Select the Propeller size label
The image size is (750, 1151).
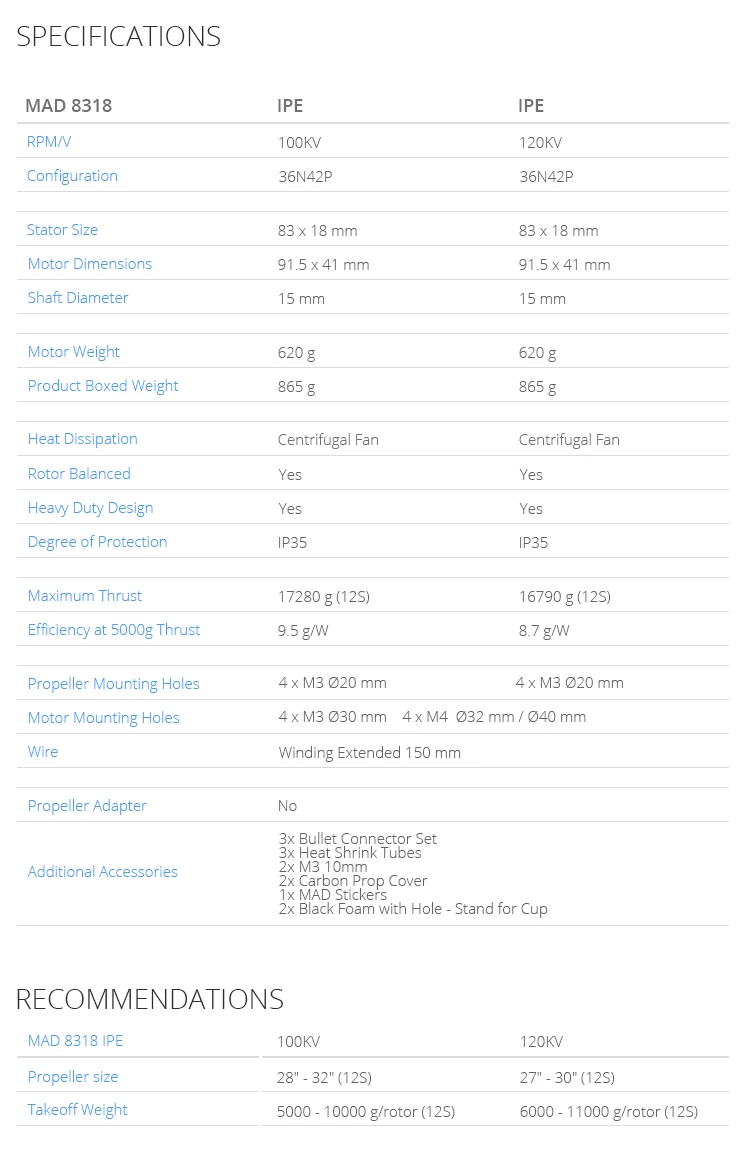click(x=73, y=1077)
